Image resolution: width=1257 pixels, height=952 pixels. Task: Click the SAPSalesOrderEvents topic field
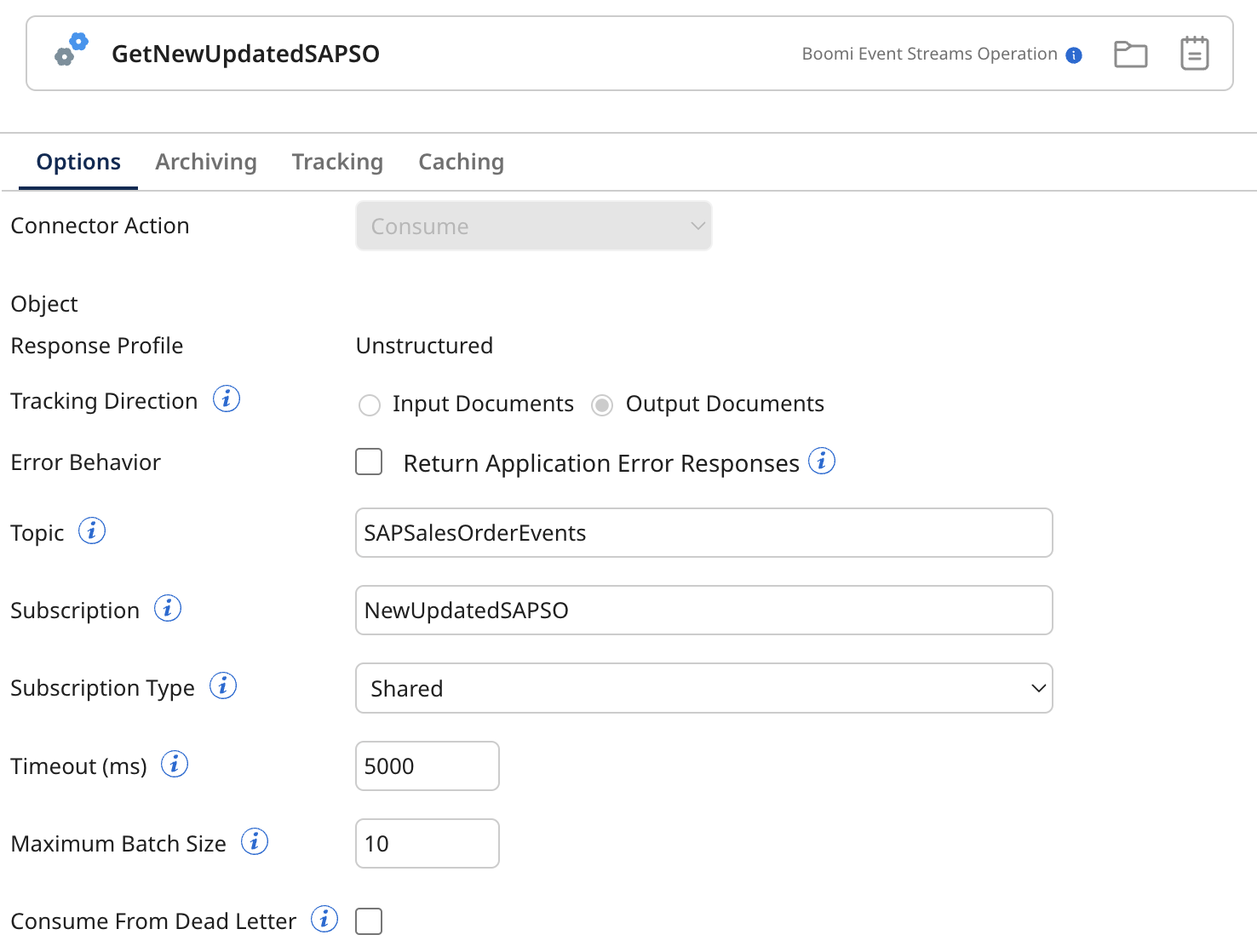[x=703, y=532]
